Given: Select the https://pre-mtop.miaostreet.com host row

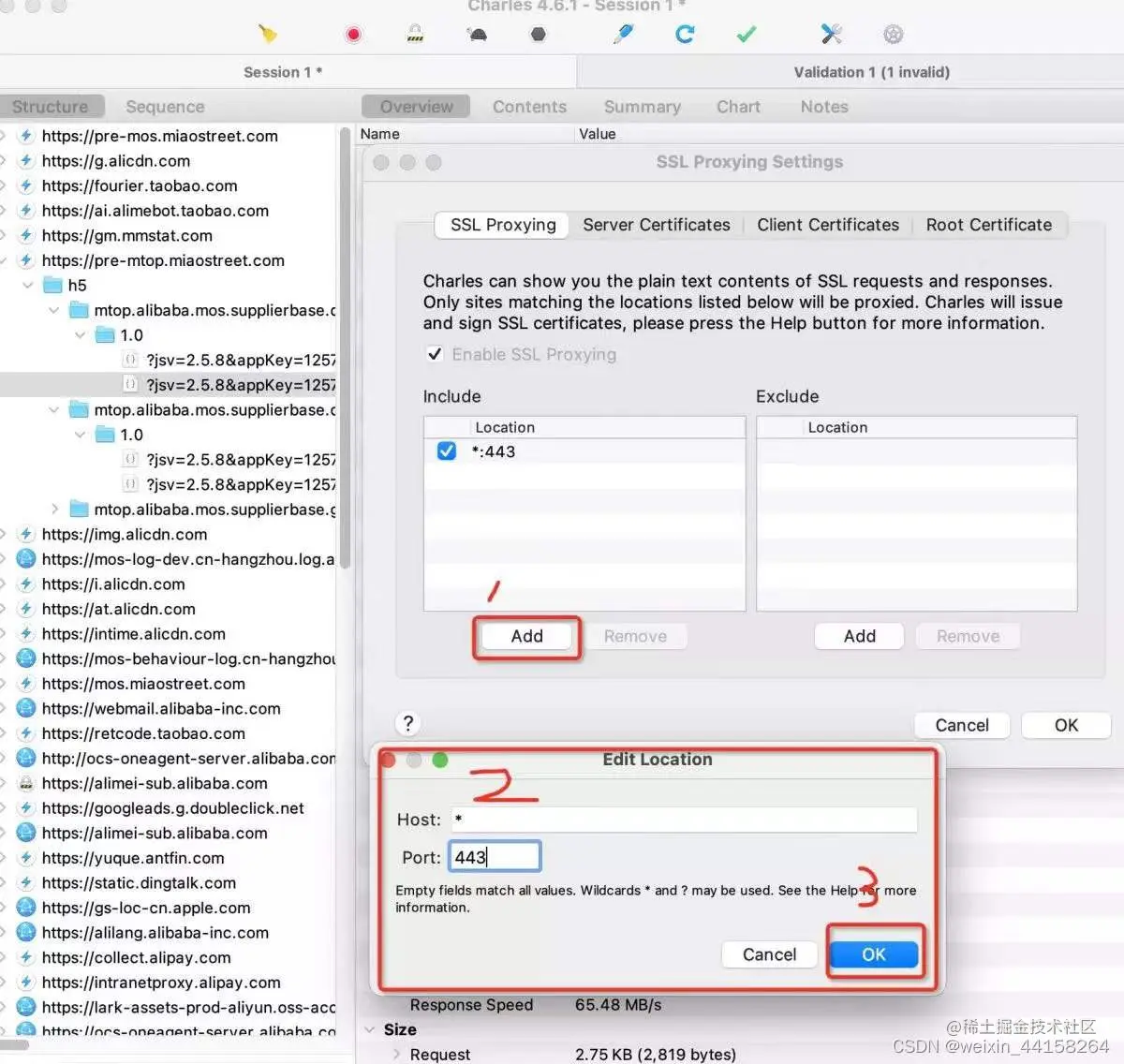Looking at the screenshot, I should (163, 260).
